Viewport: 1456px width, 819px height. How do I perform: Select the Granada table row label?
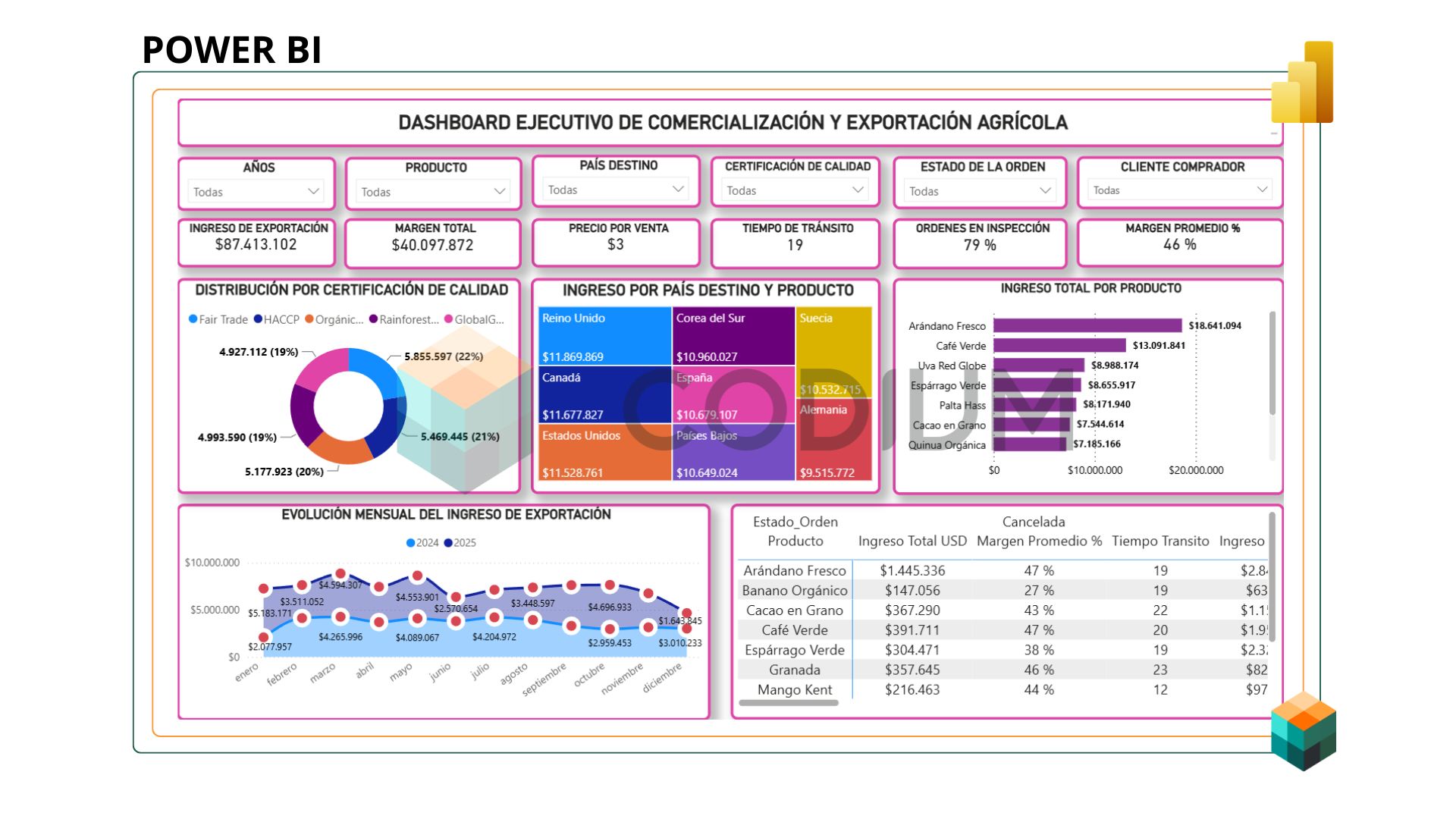click(795, 670)
